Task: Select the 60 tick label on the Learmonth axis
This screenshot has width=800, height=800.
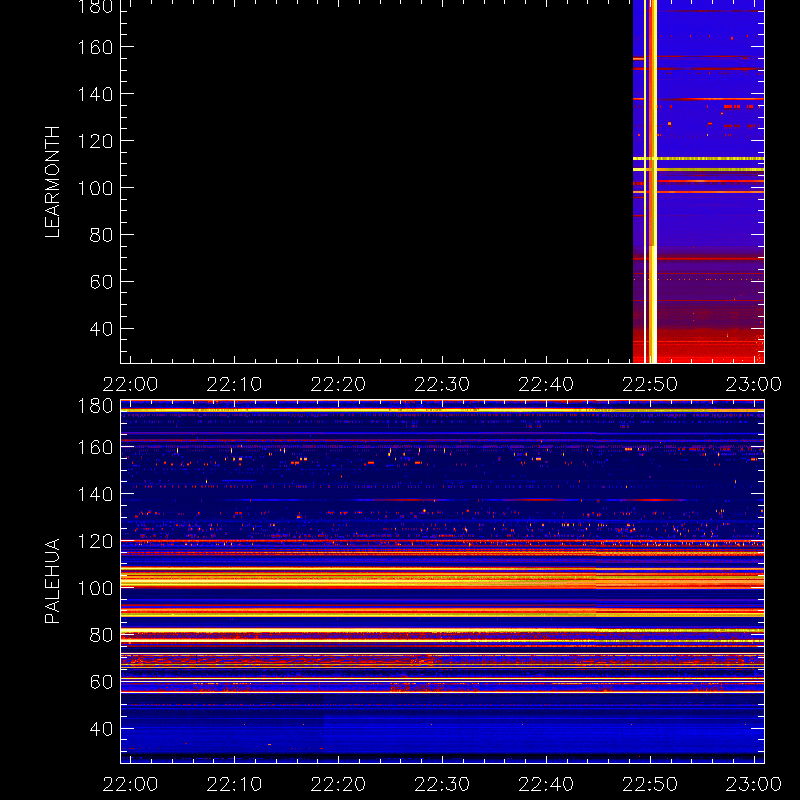Action: click(101, 282)
